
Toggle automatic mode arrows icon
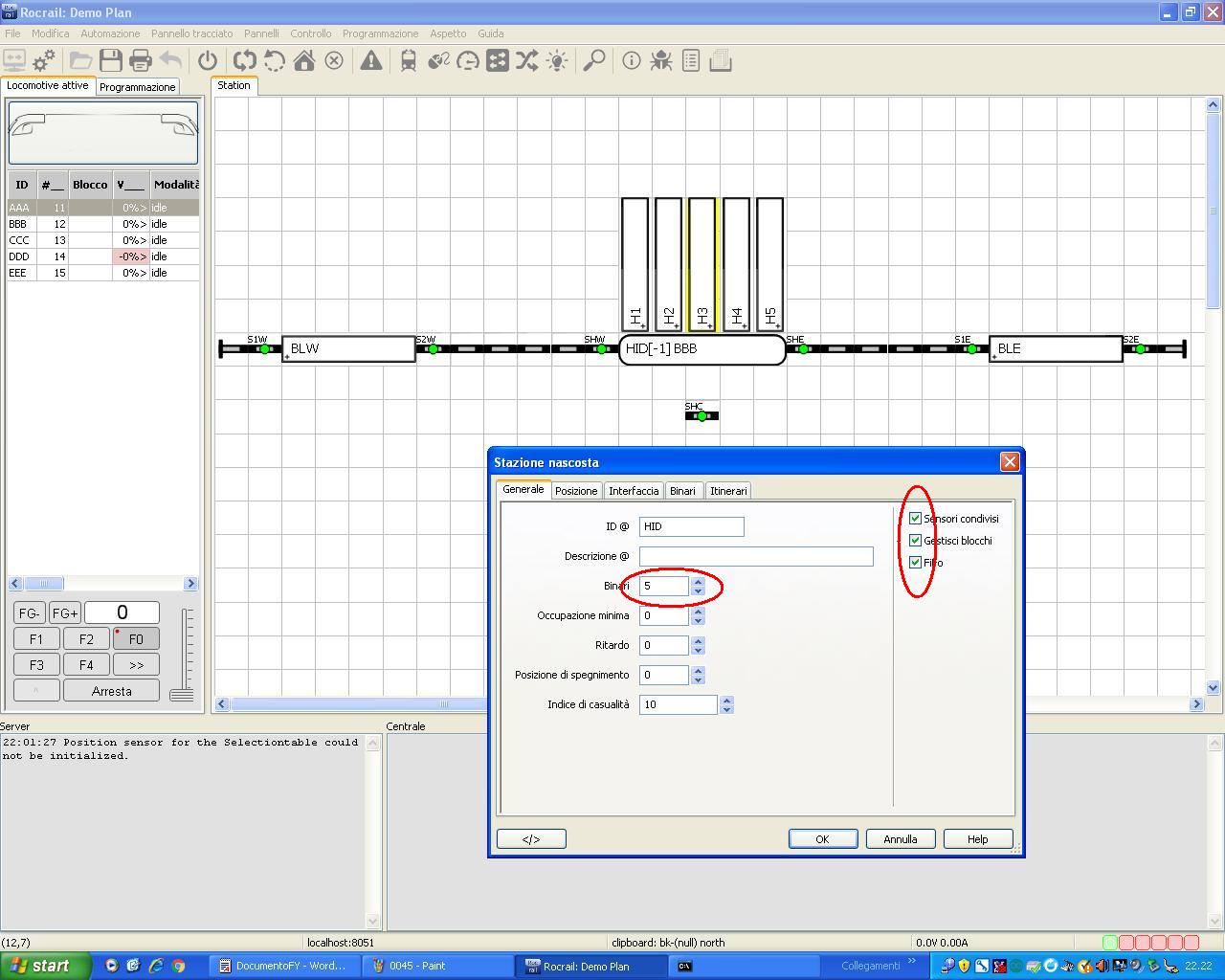coord(245,61)
